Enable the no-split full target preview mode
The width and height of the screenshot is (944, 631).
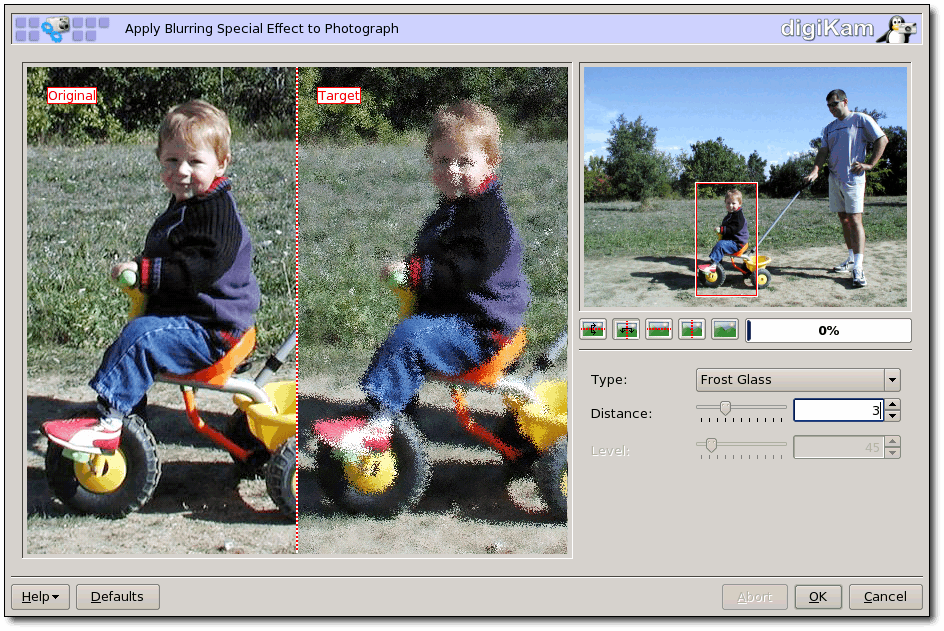pyautogui.click(x=724, y=330)
